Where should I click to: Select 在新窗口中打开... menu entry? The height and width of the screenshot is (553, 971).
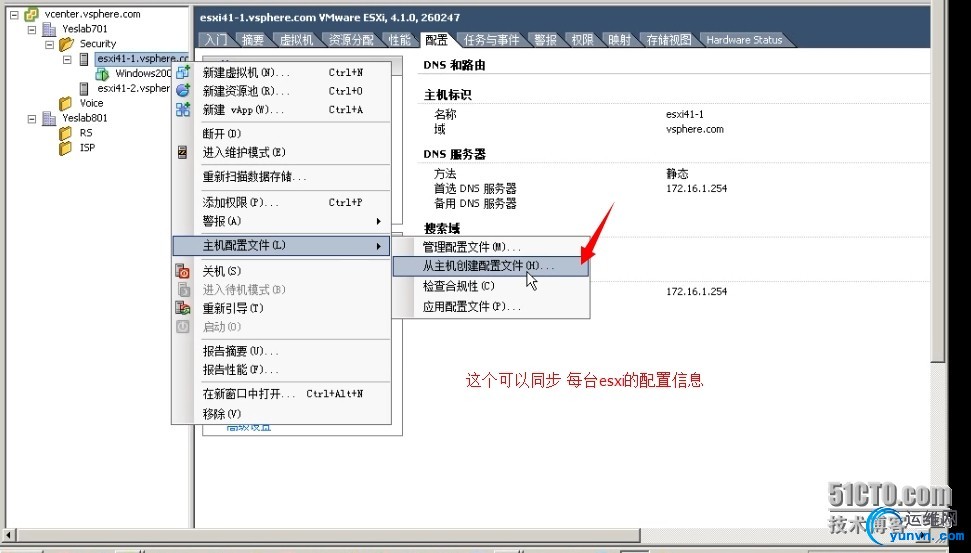(282, 394)
